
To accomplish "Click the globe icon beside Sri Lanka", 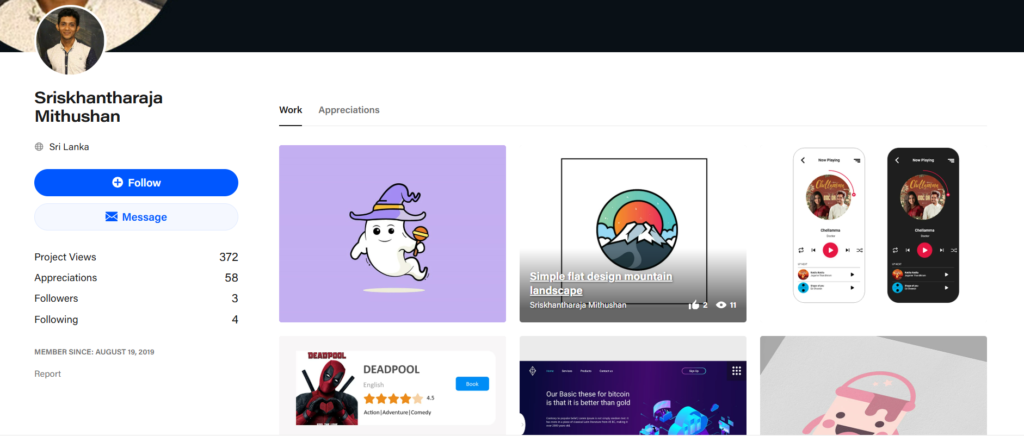I will pos(39,147).
